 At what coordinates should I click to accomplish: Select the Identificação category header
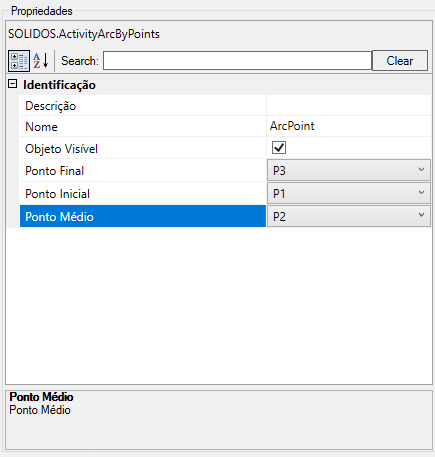[x=59, y=85]
